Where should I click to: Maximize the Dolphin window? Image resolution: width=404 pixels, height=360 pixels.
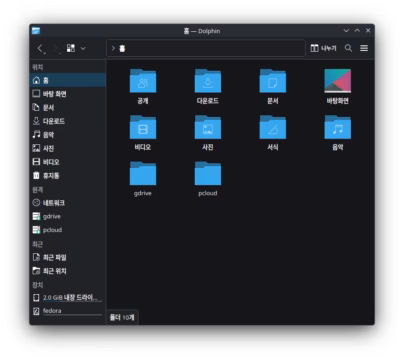[x=357, y=31]
